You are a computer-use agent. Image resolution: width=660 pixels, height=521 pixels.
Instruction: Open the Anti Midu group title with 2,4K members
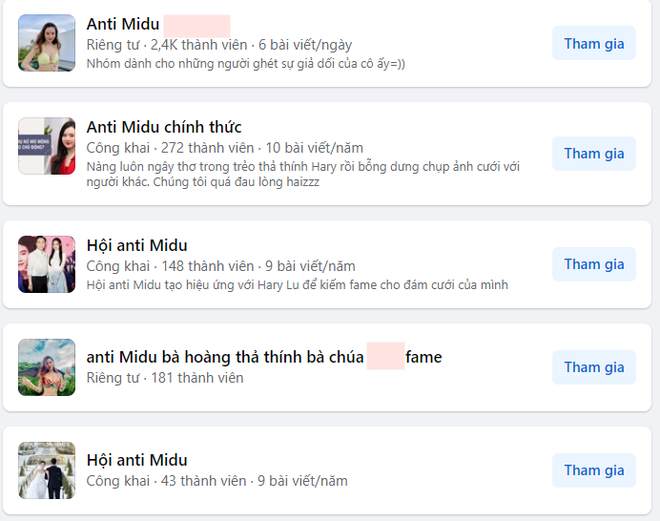click(x=123, y=24)
